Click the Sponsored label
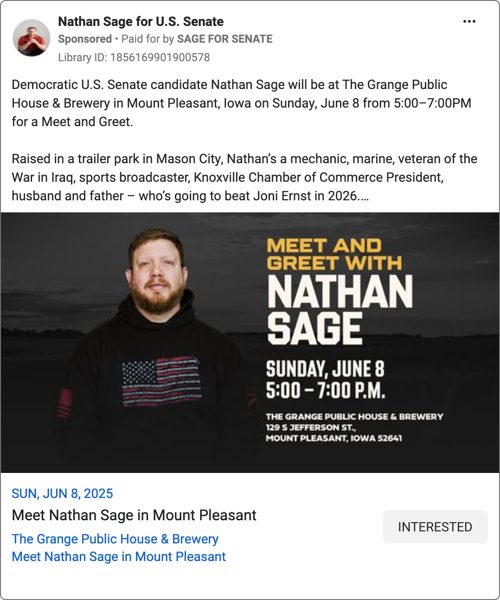This screenshot has height=600, width=500. [85, 39]
